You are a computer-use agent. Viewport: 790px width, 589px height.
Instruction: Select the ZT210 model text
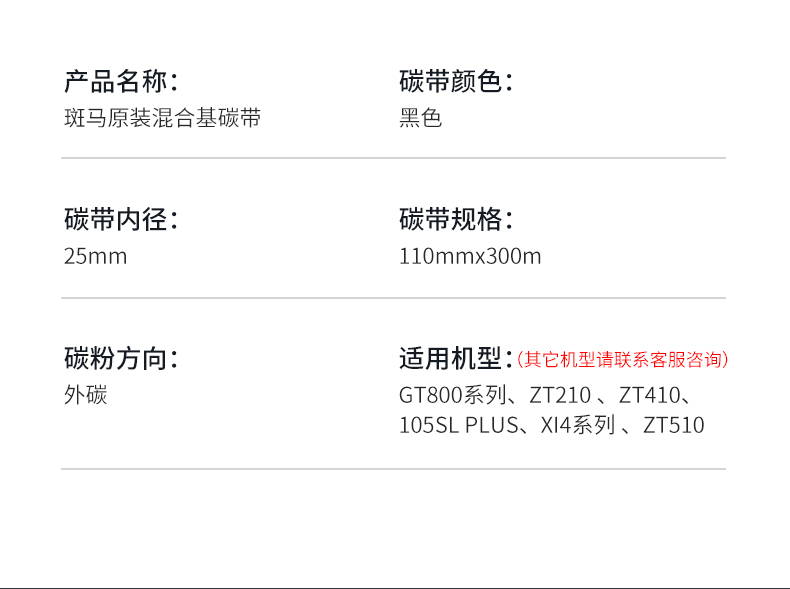(560, 395)
